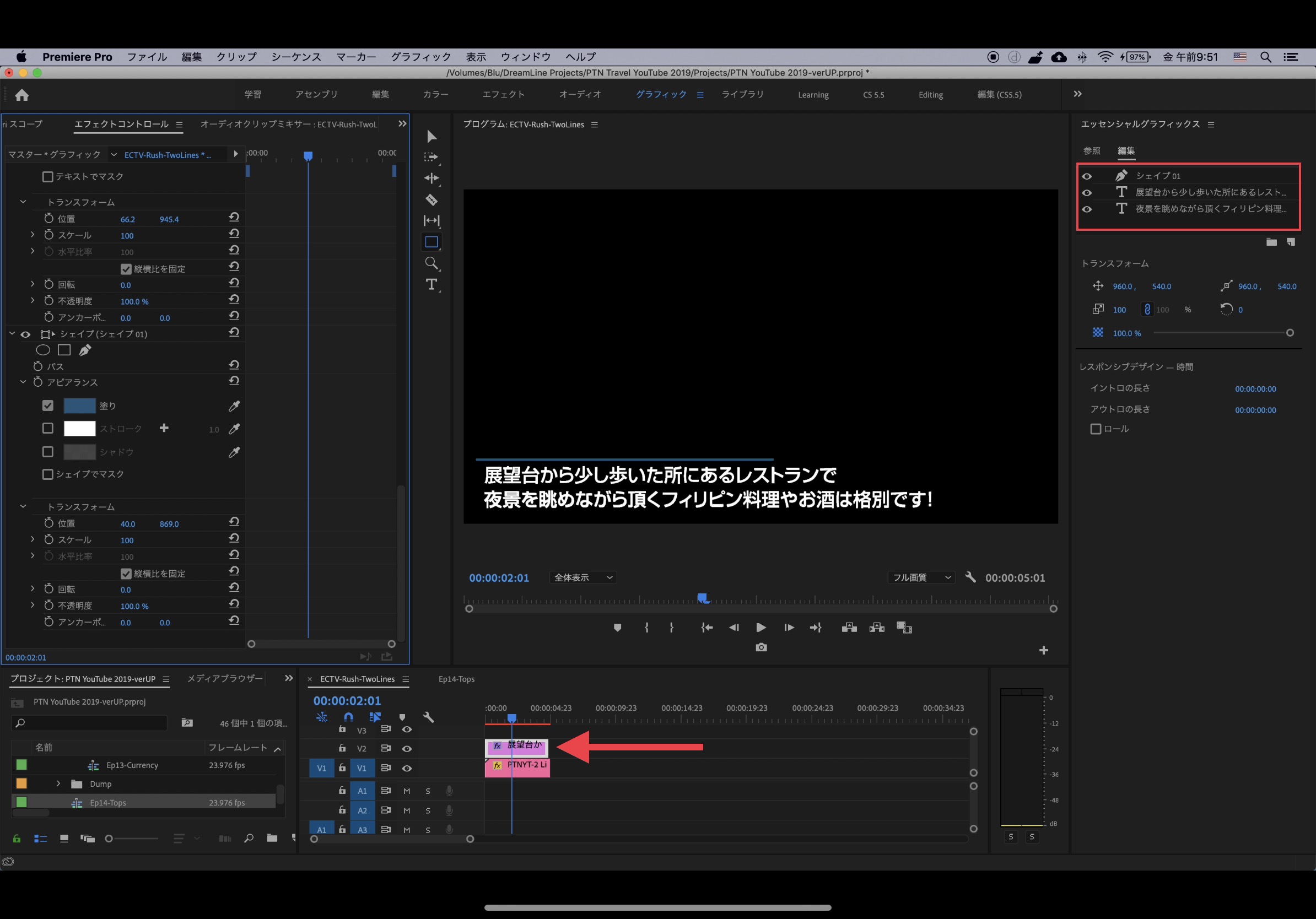Select the Zoom tool
Viewport: 1316px width, 919px height.
(432, 263)
